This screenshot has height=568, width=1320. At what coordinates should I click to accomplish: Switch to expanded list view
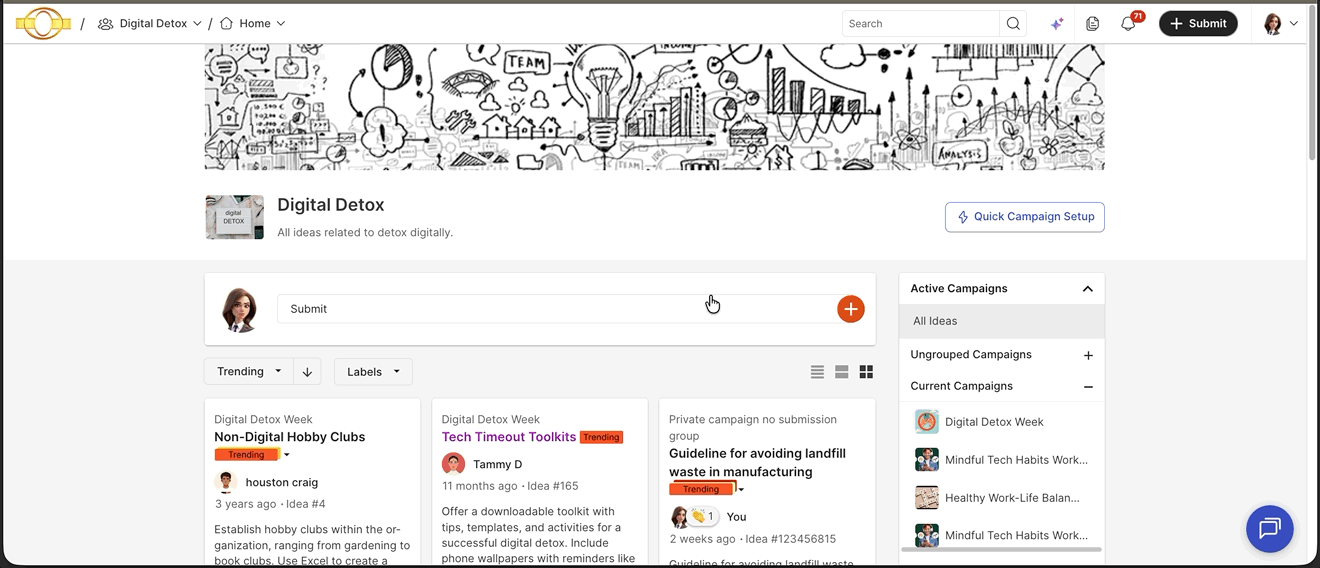[x=842, y=372]
